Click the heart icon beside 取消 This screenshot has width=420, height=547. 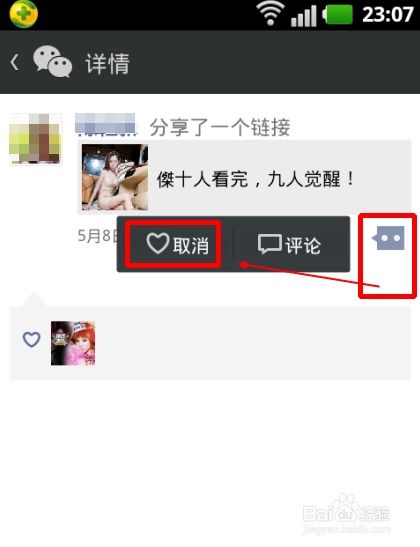(158, 243)
